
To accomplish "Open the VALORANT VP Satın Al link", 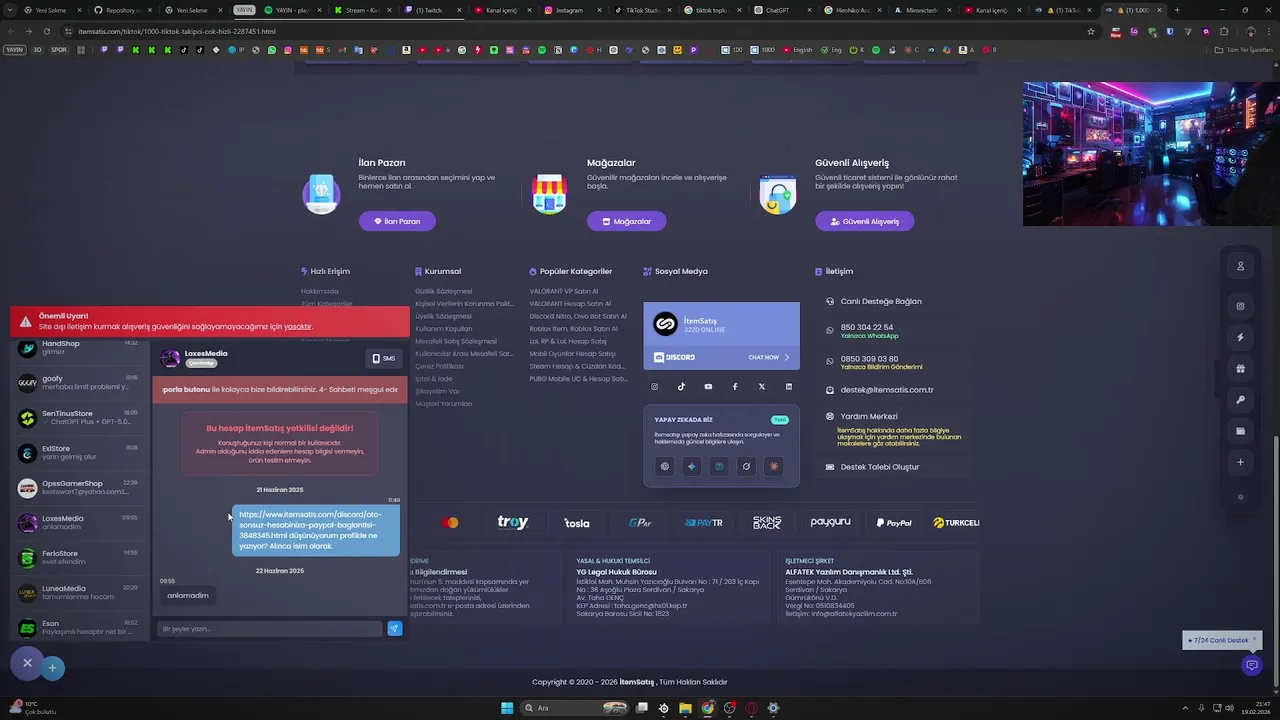I will (563, 291).
